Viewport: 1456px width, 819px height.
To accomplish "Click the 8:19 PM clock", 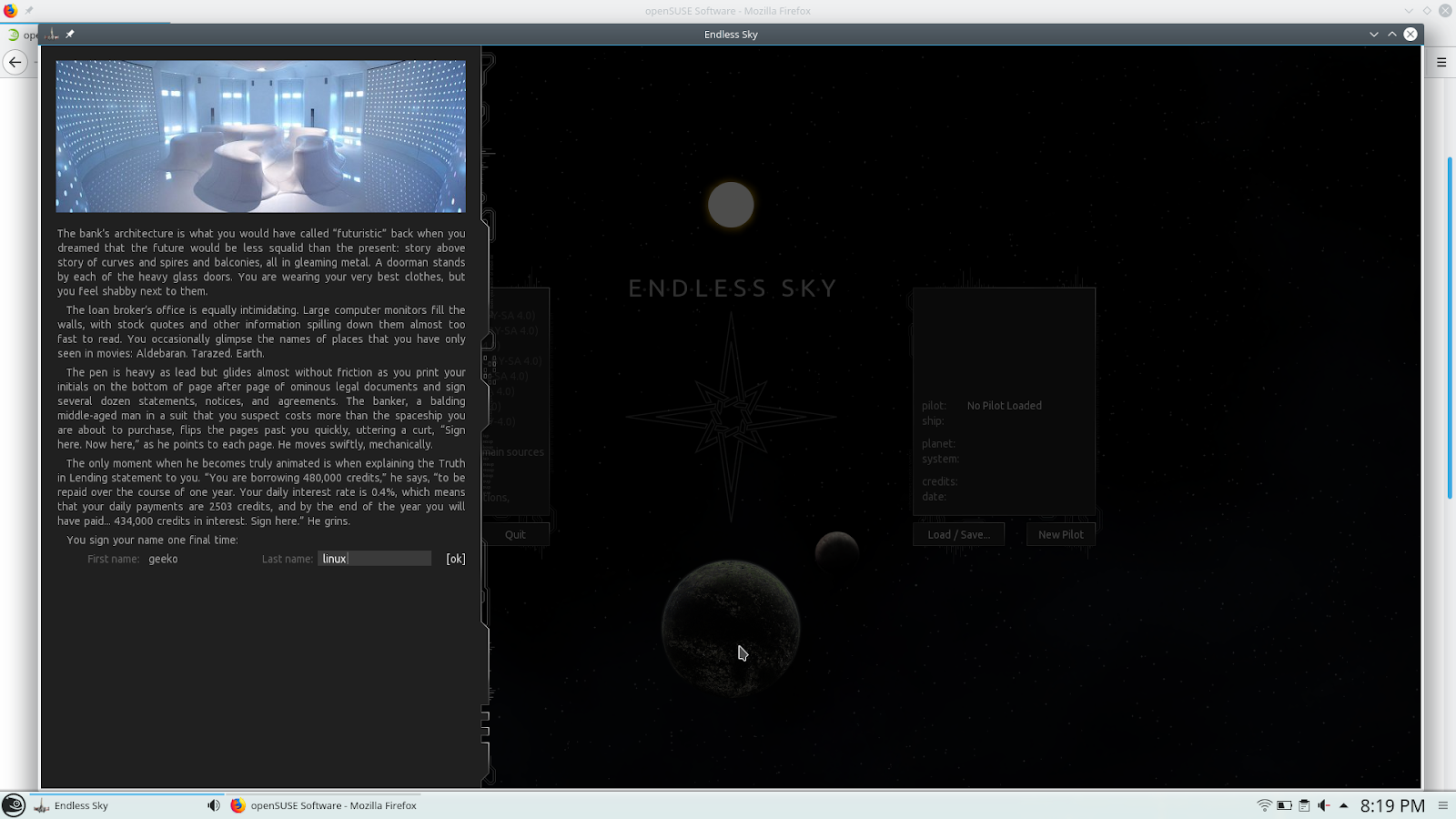I will pyautogui.click(x=1392, y=805).
